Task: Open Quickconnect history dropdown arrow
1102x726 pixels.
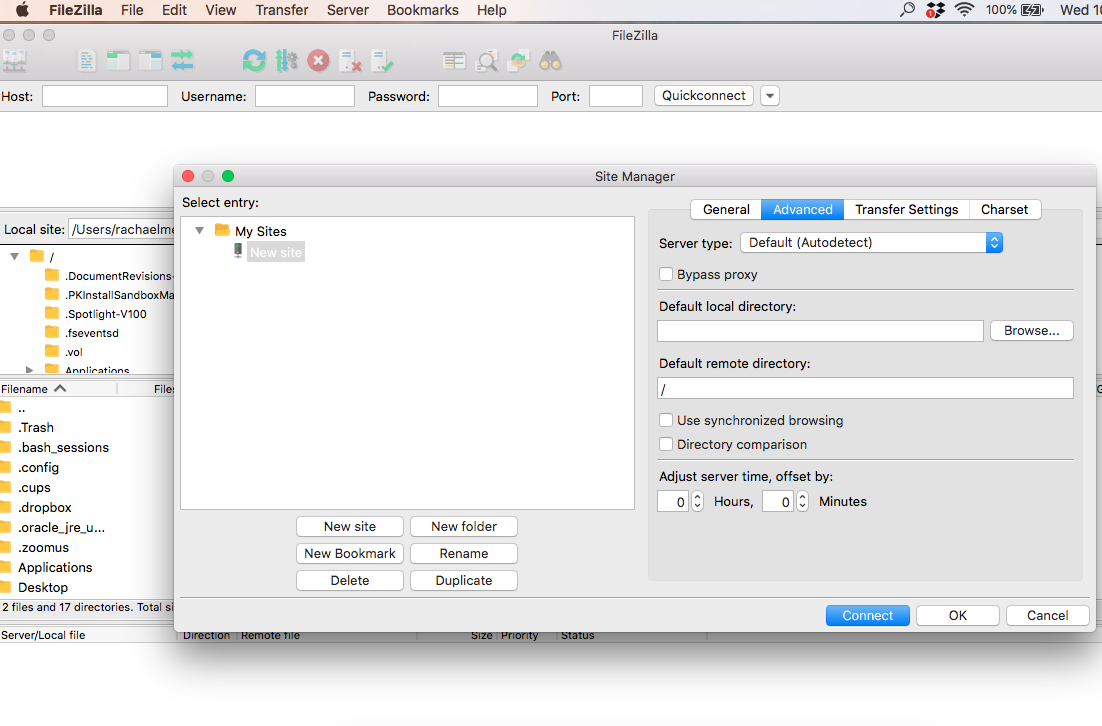Action: (x=769, y=96)
